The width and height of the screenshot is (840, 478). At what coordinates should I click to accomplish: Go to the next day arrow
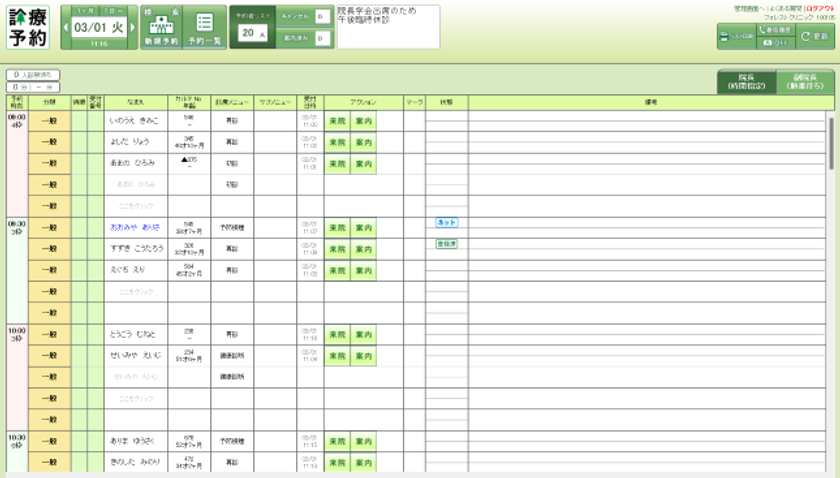click(x=133, y=27)
